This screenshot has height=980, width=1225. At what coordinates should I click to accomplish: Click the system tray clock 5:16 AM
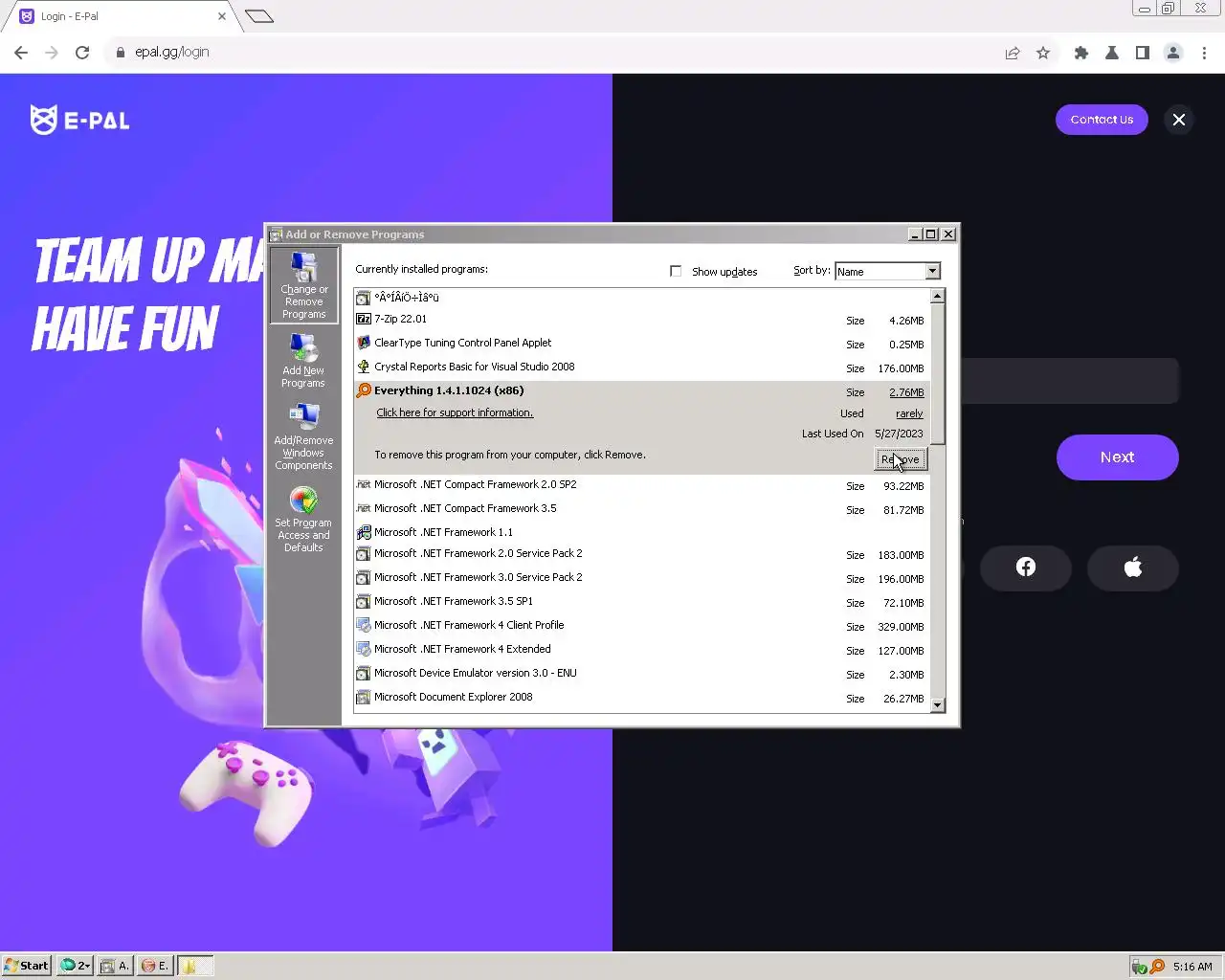[x=1192, y=967]
